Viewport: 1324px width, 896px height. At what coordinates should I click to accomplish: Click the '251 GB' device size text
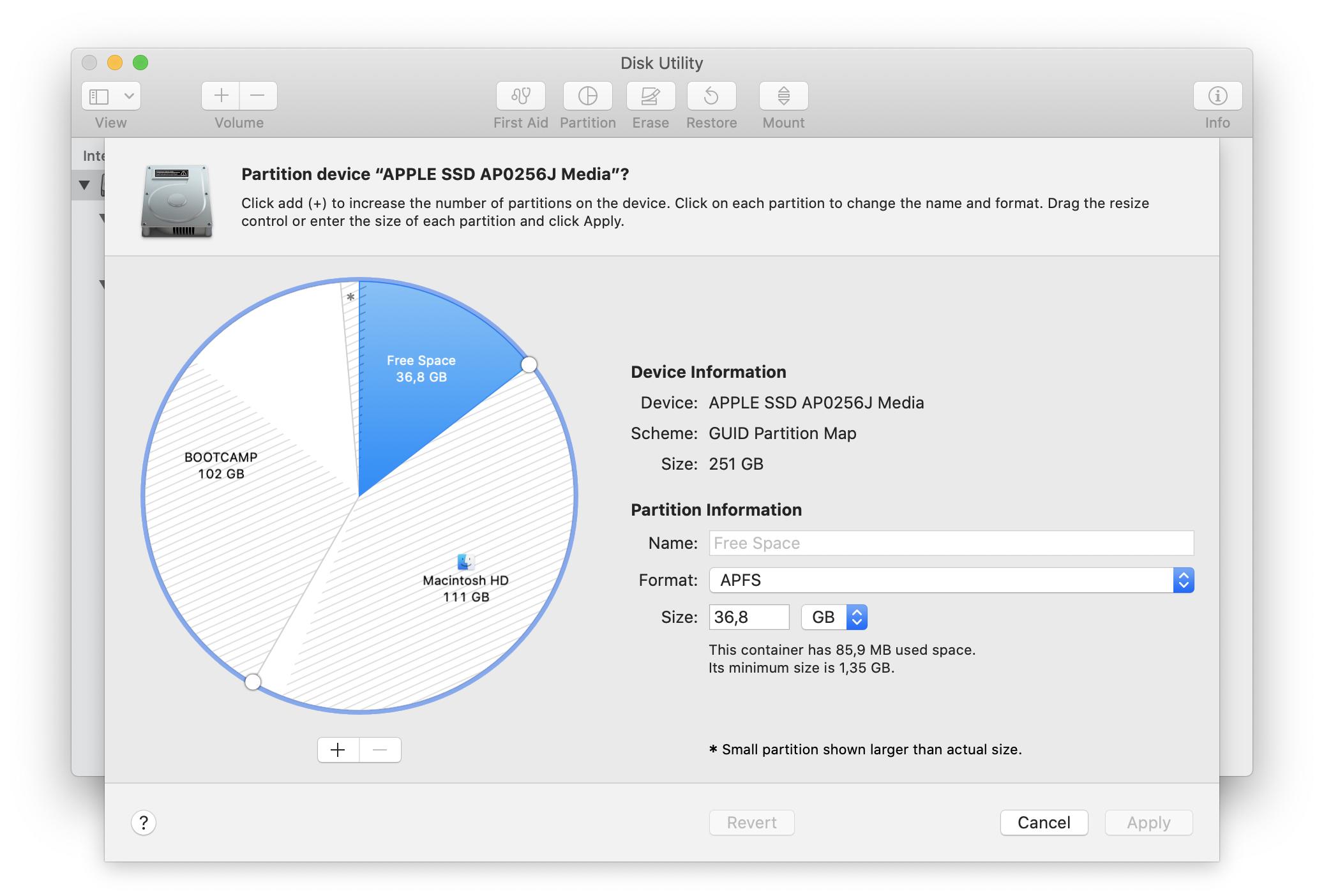tap(736, 464)
